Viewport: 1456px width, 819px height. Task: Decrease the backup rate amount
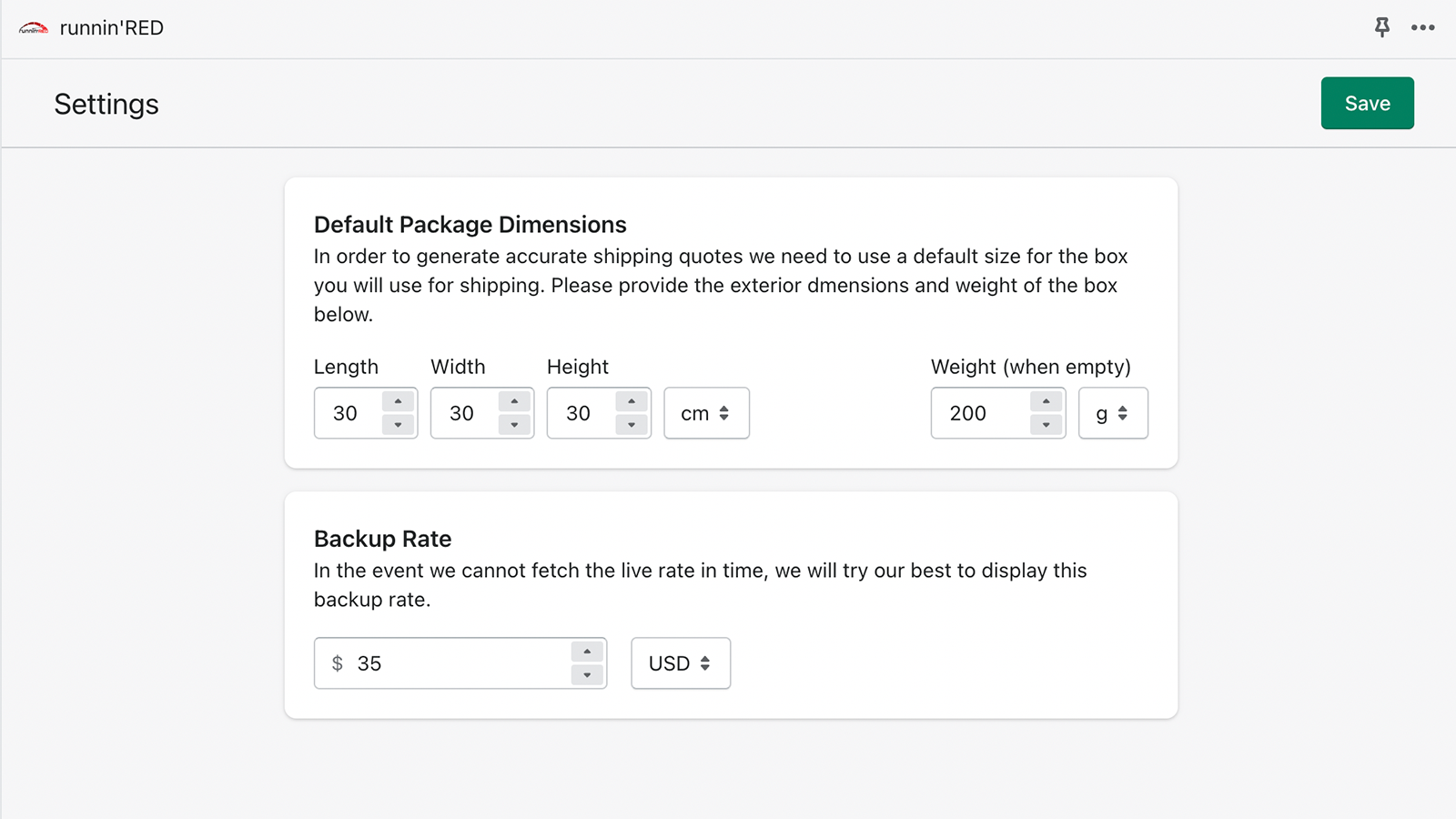point(587,675)
